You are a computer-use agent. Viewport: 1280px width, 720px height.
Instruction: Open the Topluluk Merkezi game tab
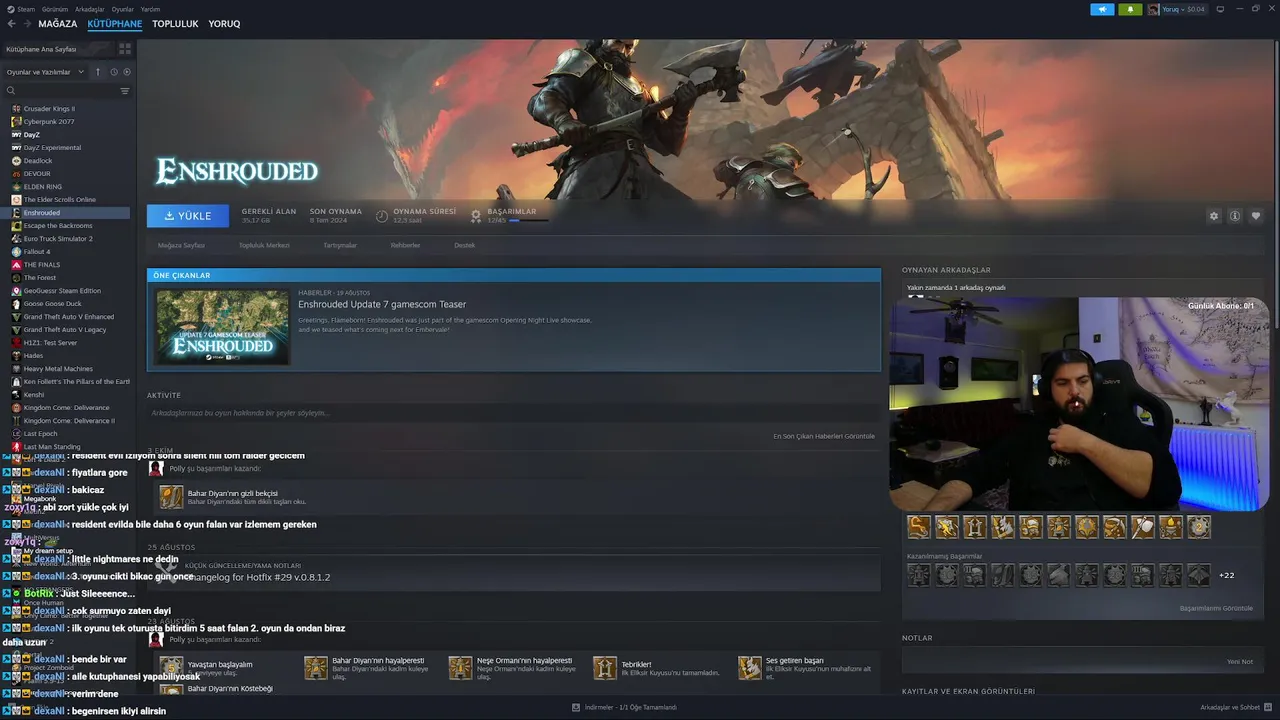(264, 245)
